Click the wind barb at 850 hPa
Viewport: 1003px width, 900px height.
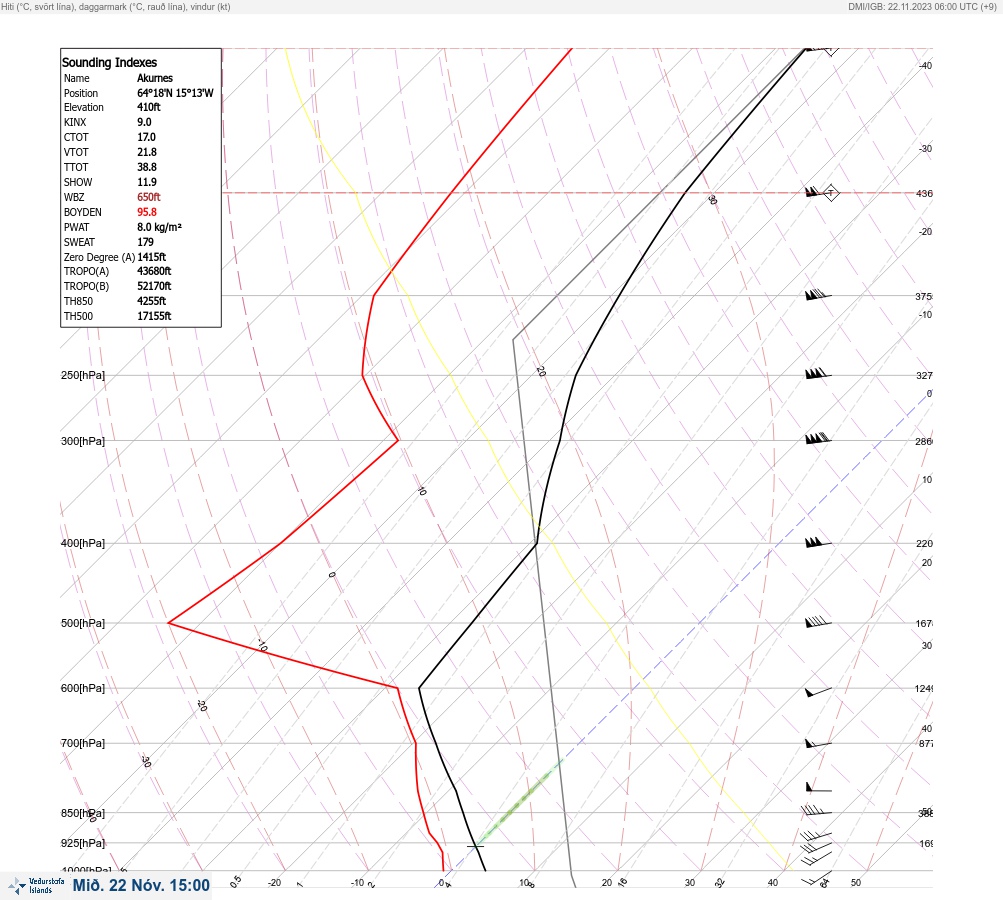817,811
